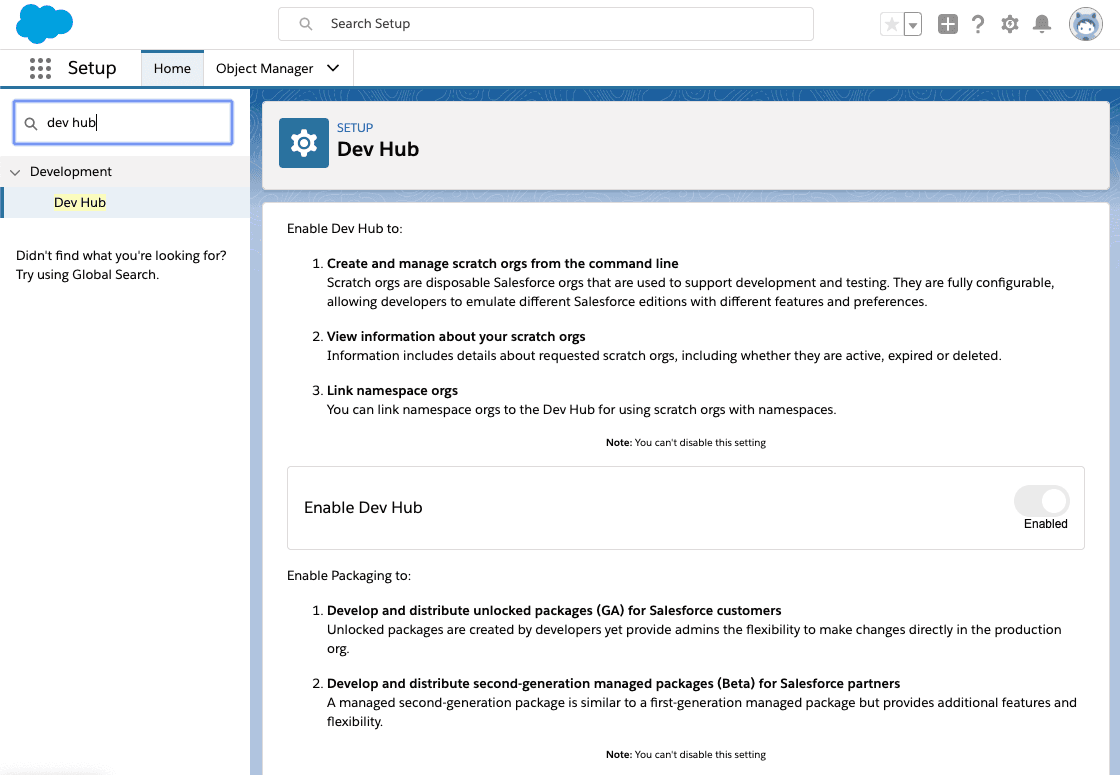Click the Quick Find box with dev hub
This screenshot has height=775, width=1120.
pos(135,123)
